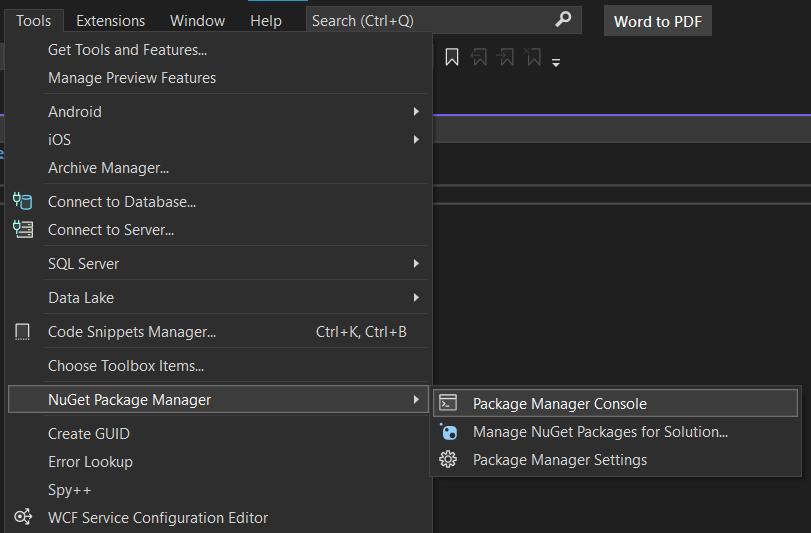Click the Connect to Server icon
Image resolution: width=811 pixels, height=533 pixels.
click(x=23, y=229)
